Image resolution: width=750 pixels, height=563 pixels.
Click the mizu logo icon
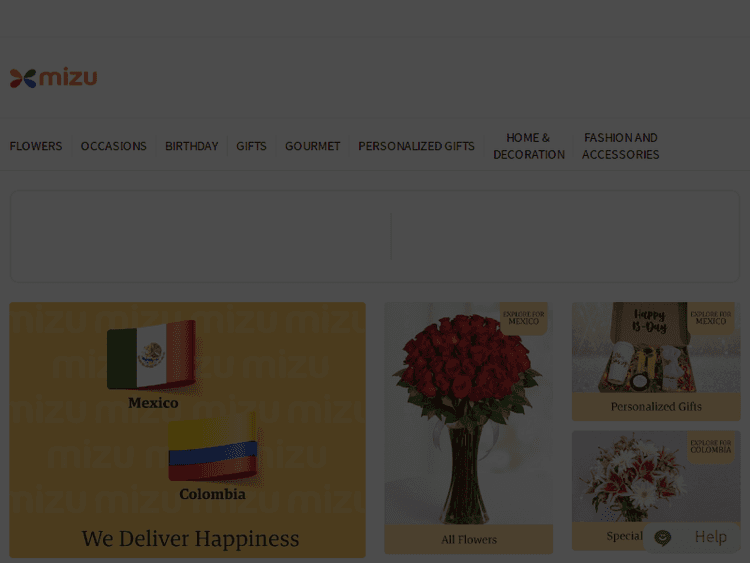[23, 78]
